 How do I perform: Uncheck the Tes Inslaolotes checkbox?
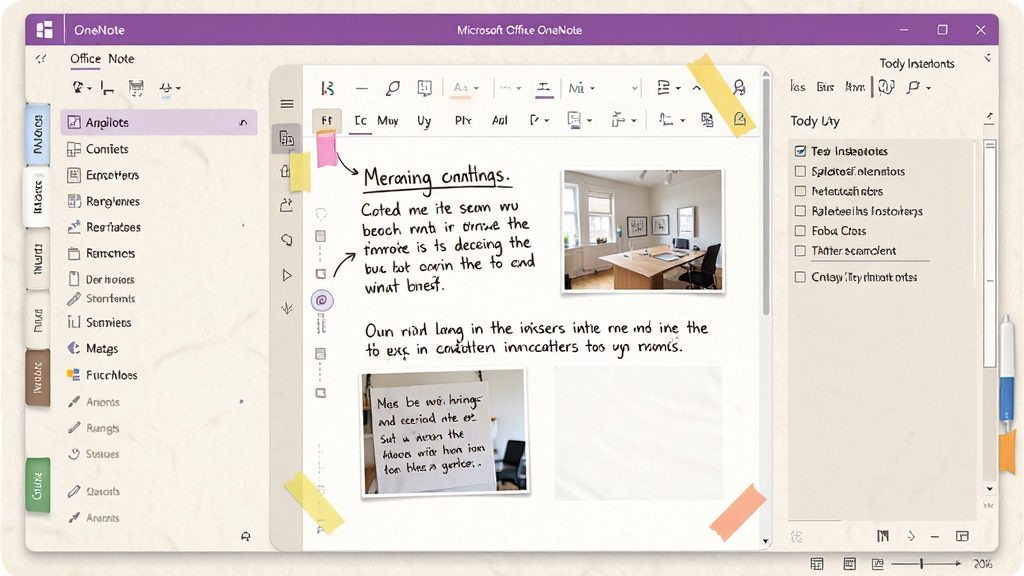click(800, 151)
